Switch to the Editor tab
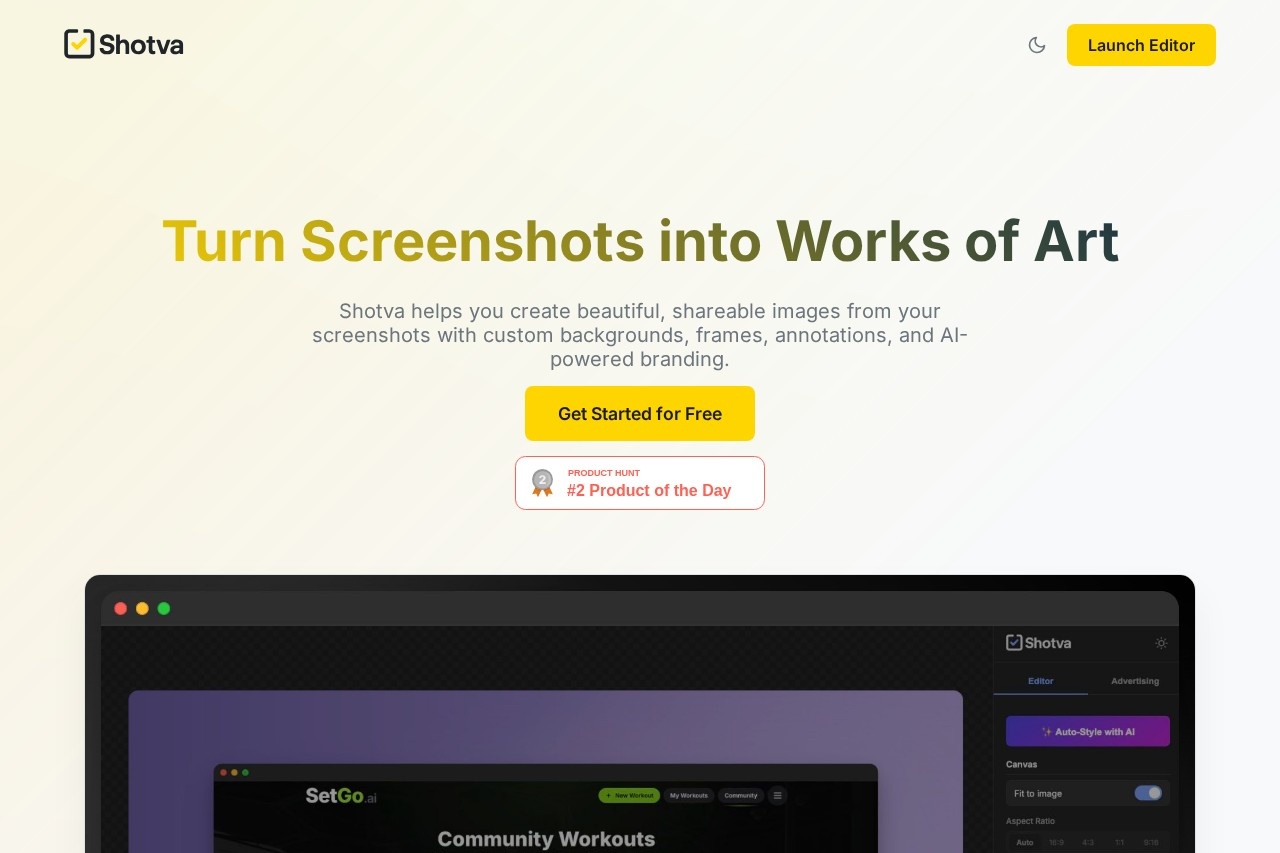The image size is (1280, 853). click(1040, 681)
